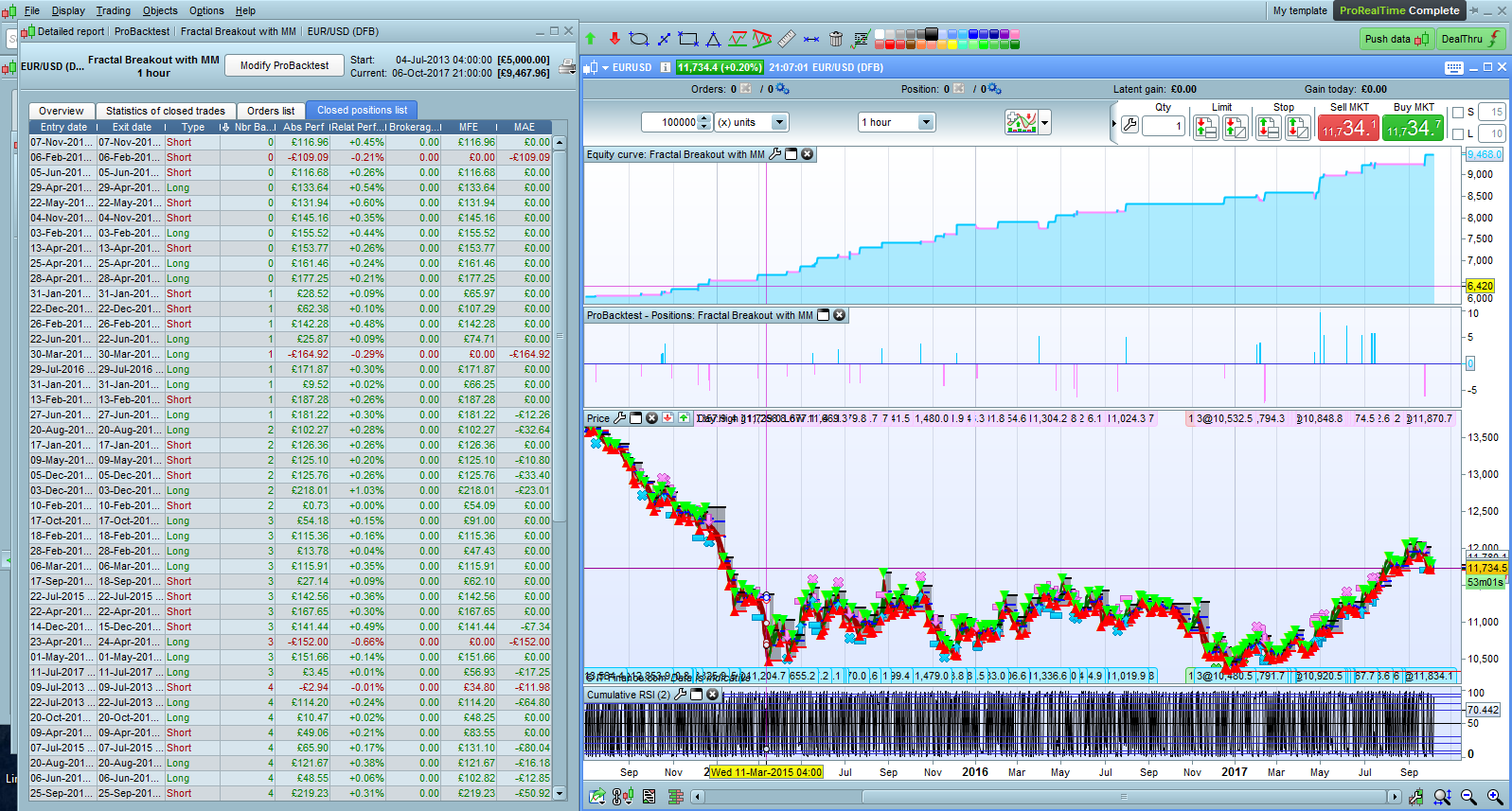The width and height of the screenshot is (1512, 811).
Task: Click the EURUSD info icon
Action: tap(666, 67)
